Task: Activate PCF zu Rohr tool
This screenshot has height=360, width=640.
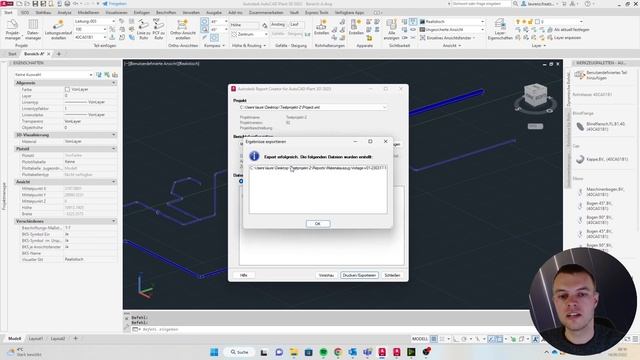Action: 158,29
